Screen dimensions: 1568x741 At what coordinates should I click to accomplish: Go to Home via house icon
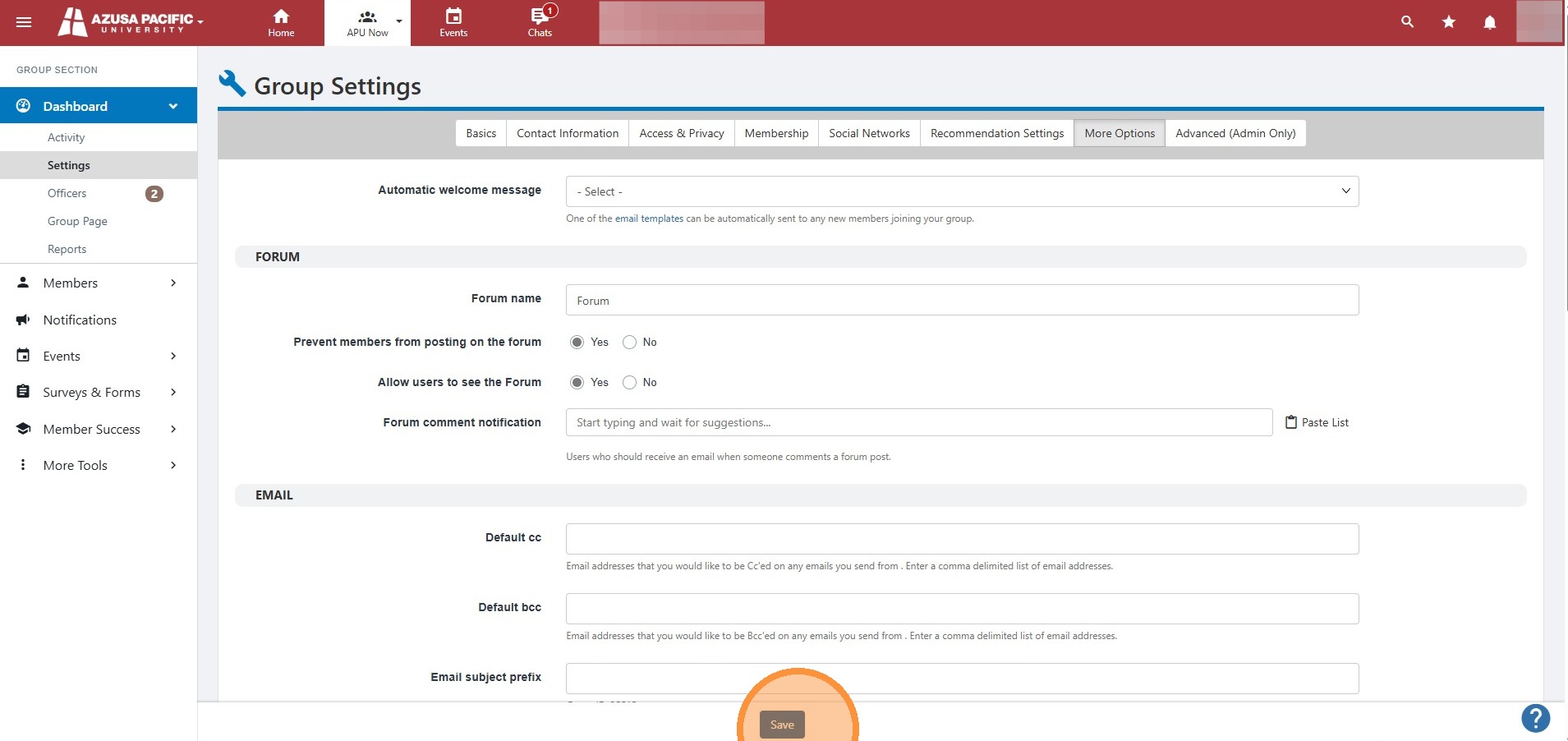(281, 16)
